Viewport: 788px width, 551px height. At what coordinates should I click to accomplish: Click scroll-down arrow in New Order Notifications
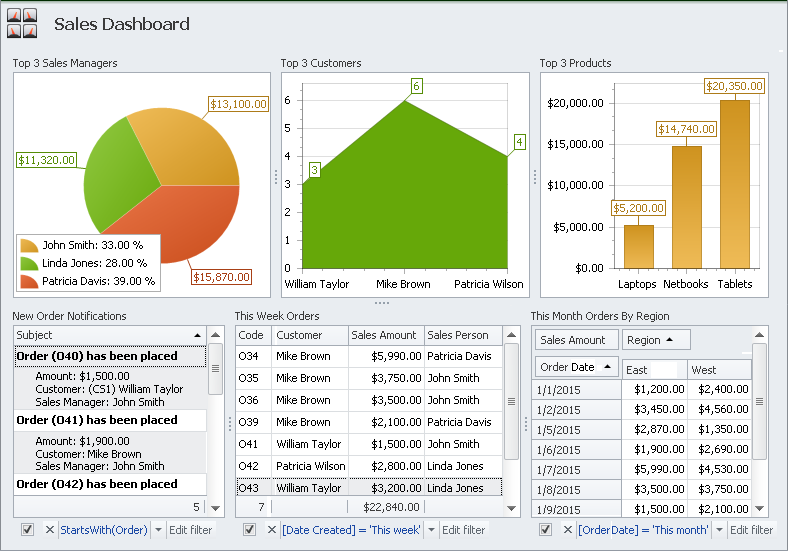[x=215, y=506]
